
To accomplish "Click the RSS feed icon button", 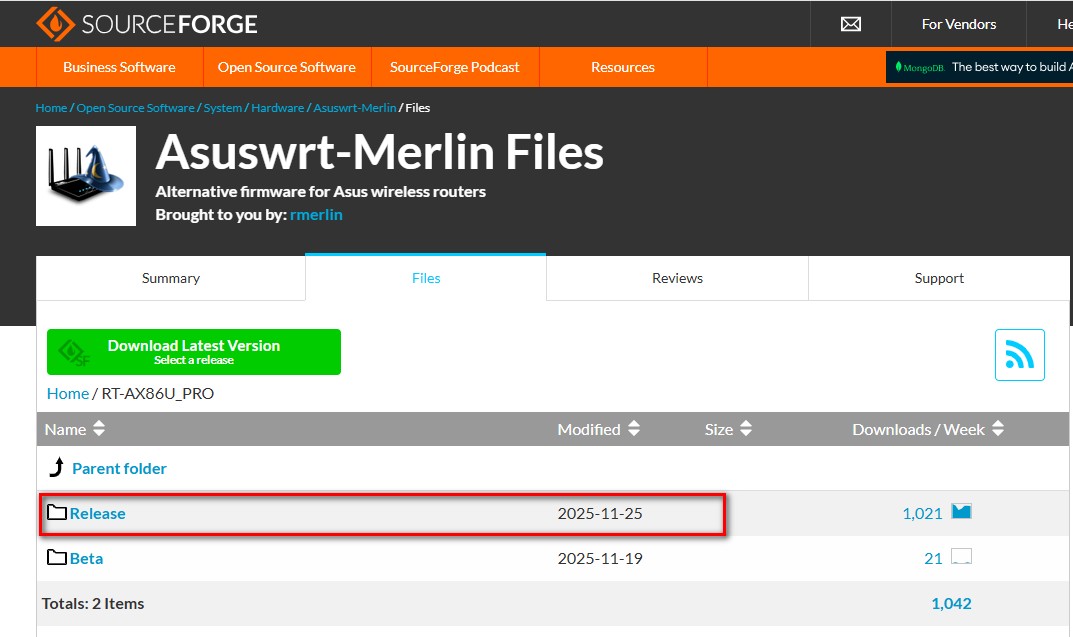I will (1019, 354).
